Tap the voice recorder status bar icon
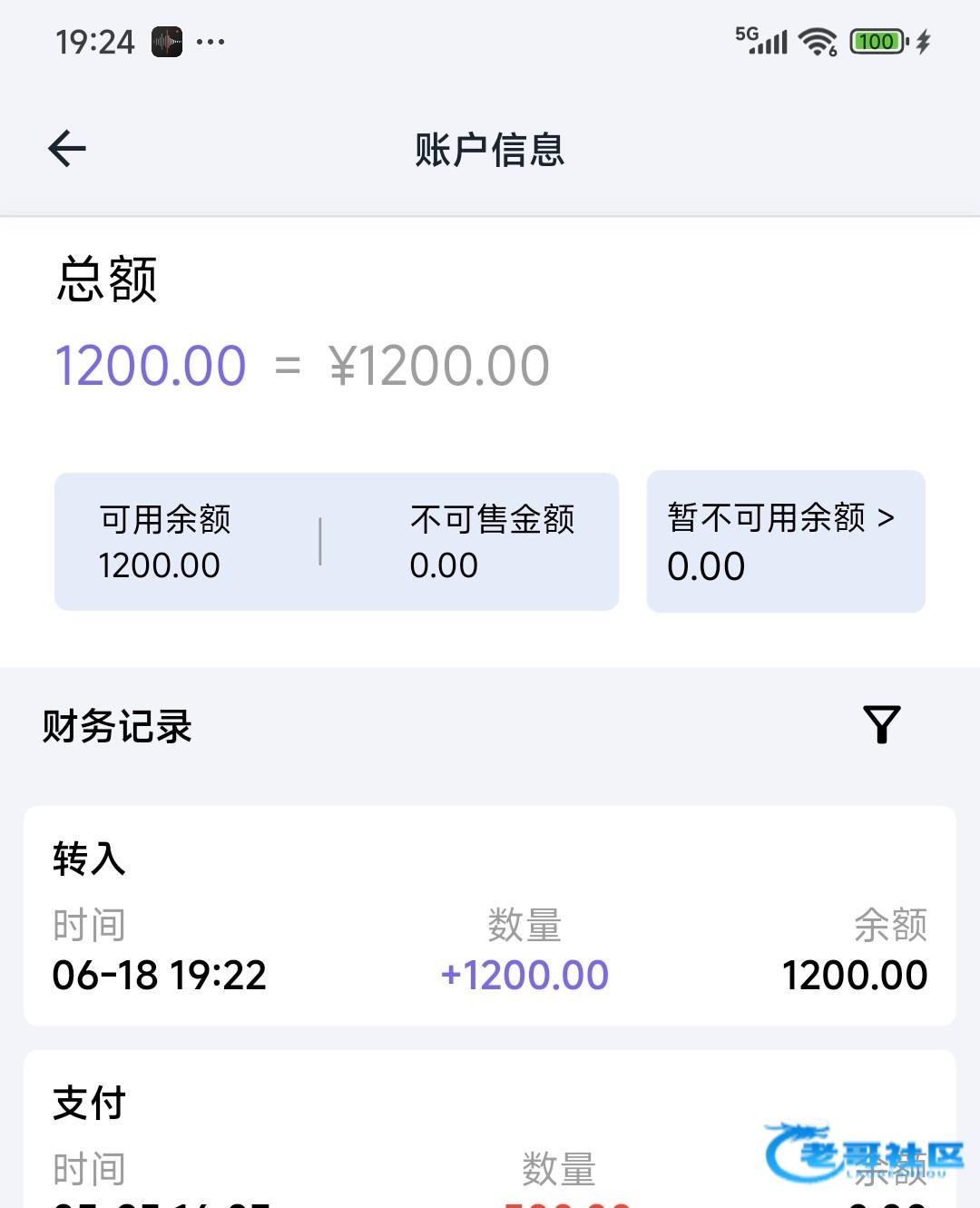This screenshot has height=1208, width=980. [167, 42]
